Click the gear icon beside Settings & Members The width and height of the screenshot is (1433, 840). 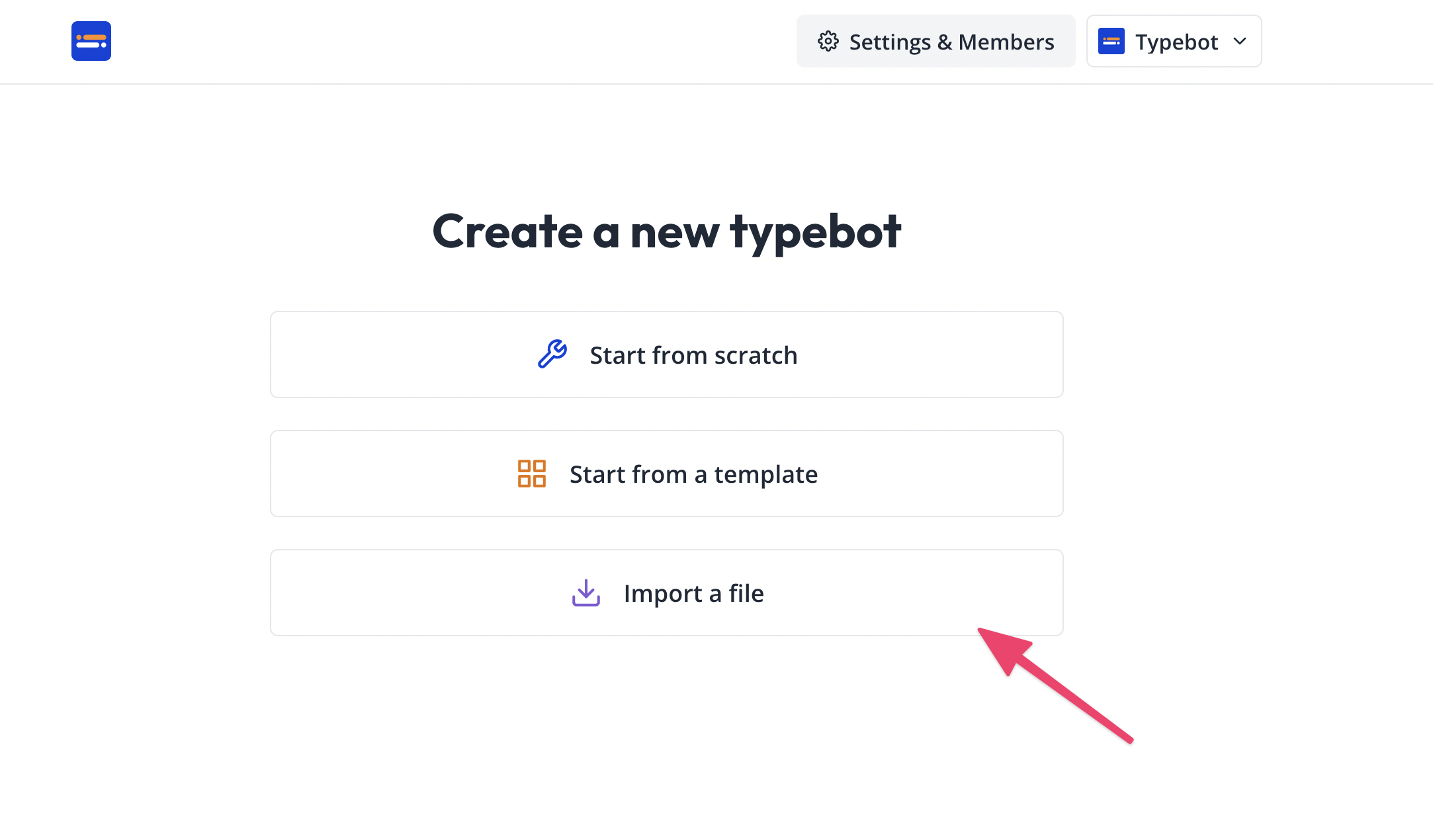pyautogui.click(x=828, y=41)
